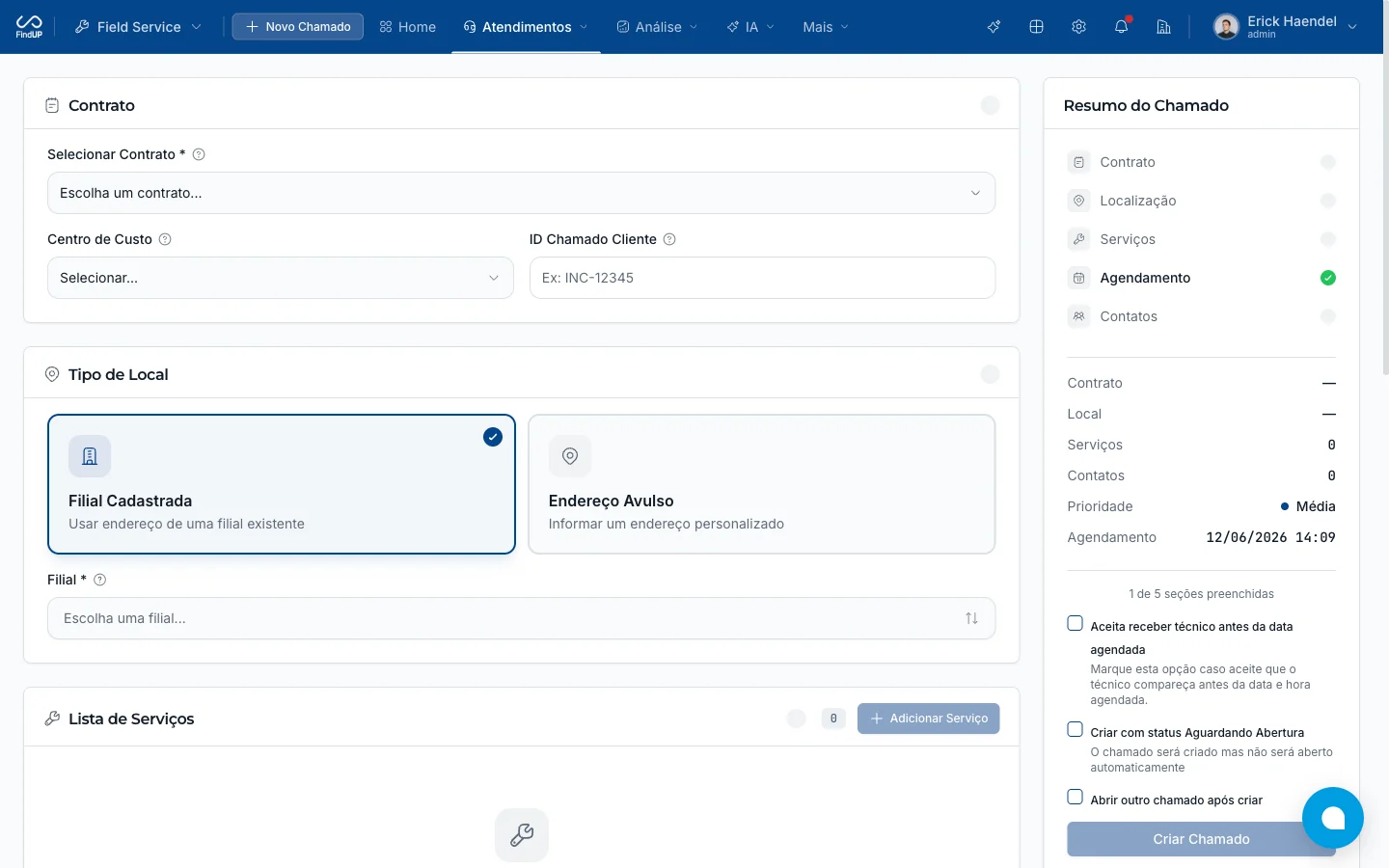Click the Agendamento calendar icon in Resumo
1389x868 pixels.
click(1079, 278)
